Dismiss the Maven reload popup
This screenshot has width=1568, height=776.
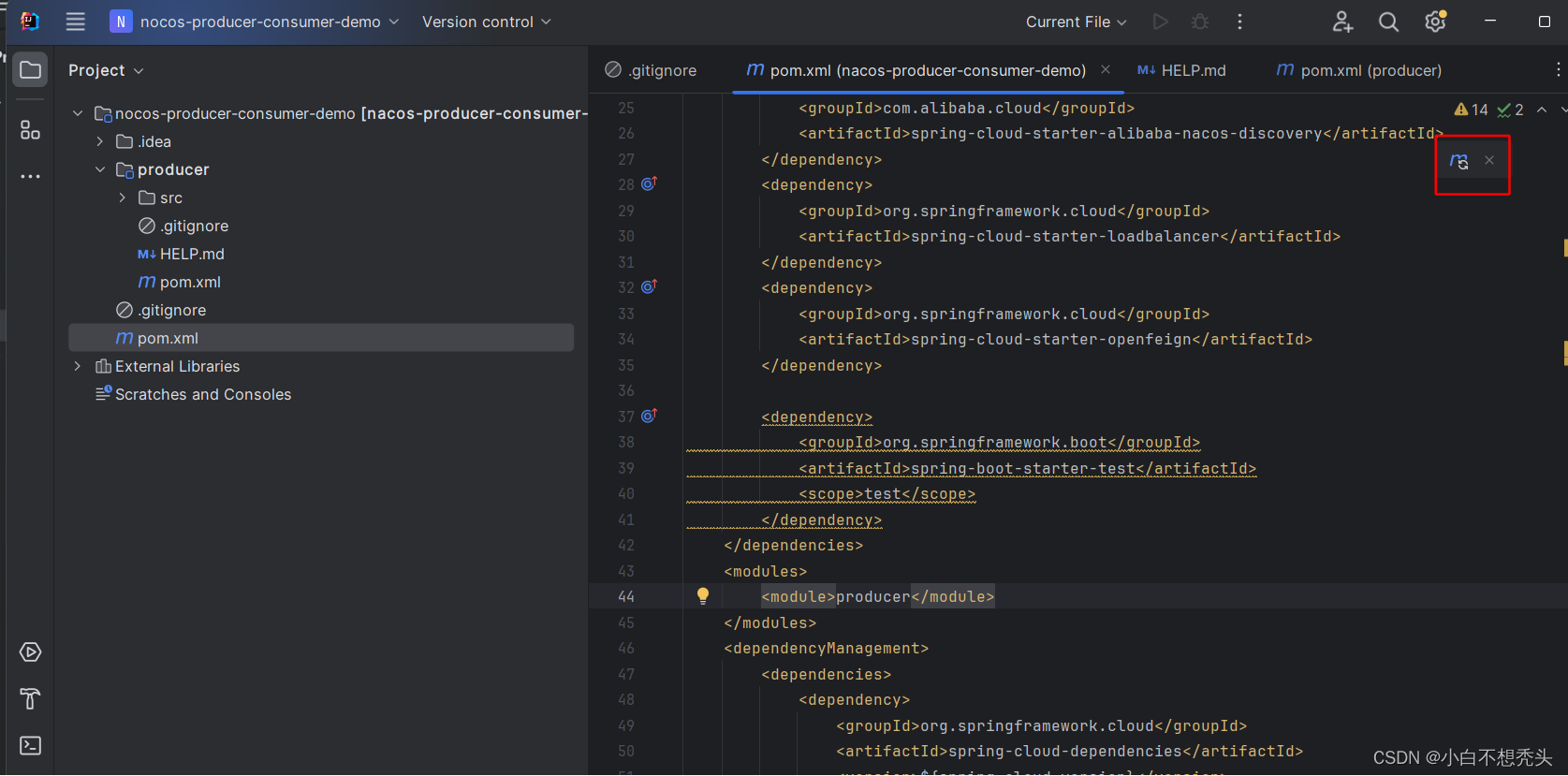[1489, 160]
